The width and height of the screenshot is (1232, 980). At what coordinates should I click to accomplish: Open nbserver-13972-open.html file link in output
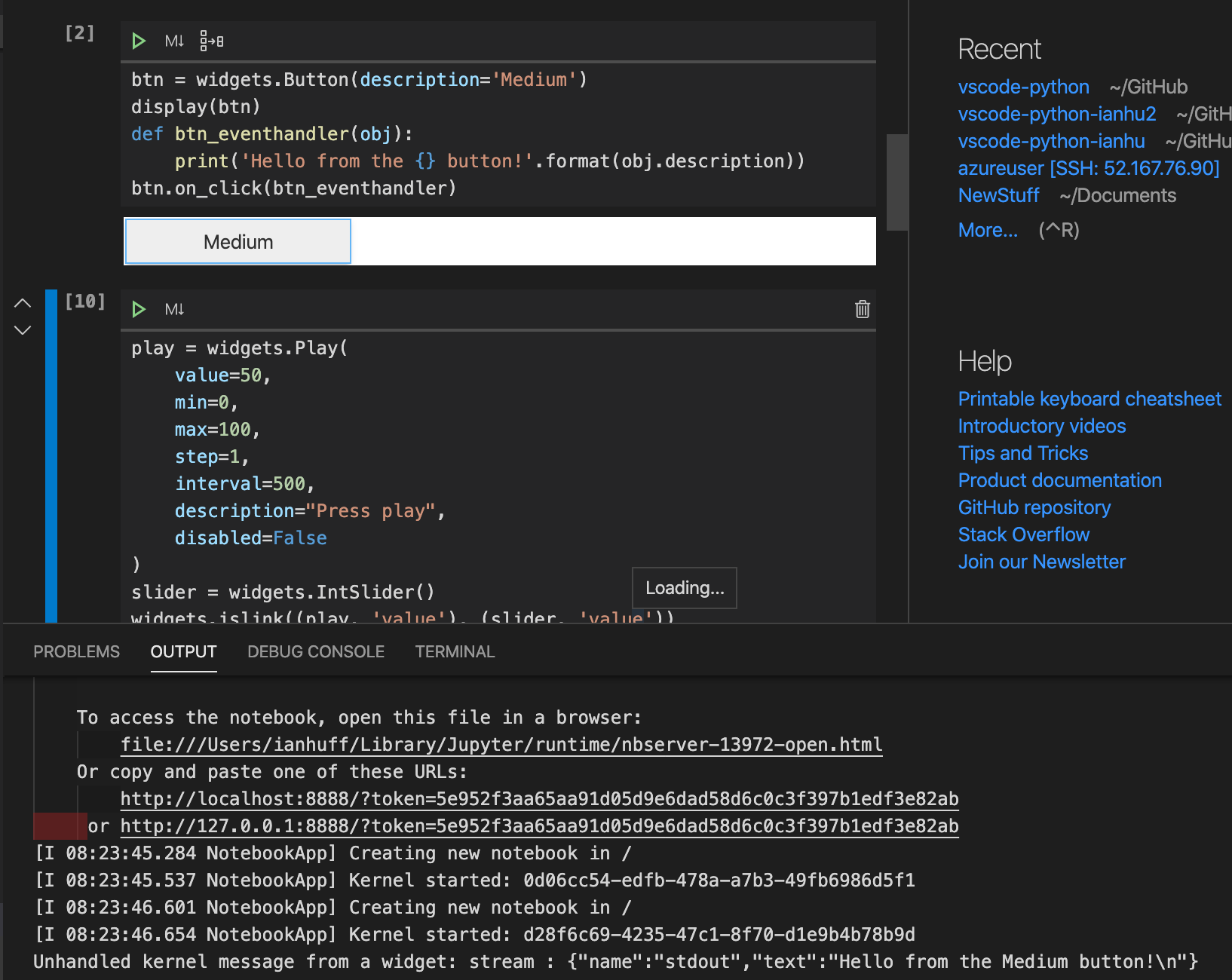pos(501,745)
